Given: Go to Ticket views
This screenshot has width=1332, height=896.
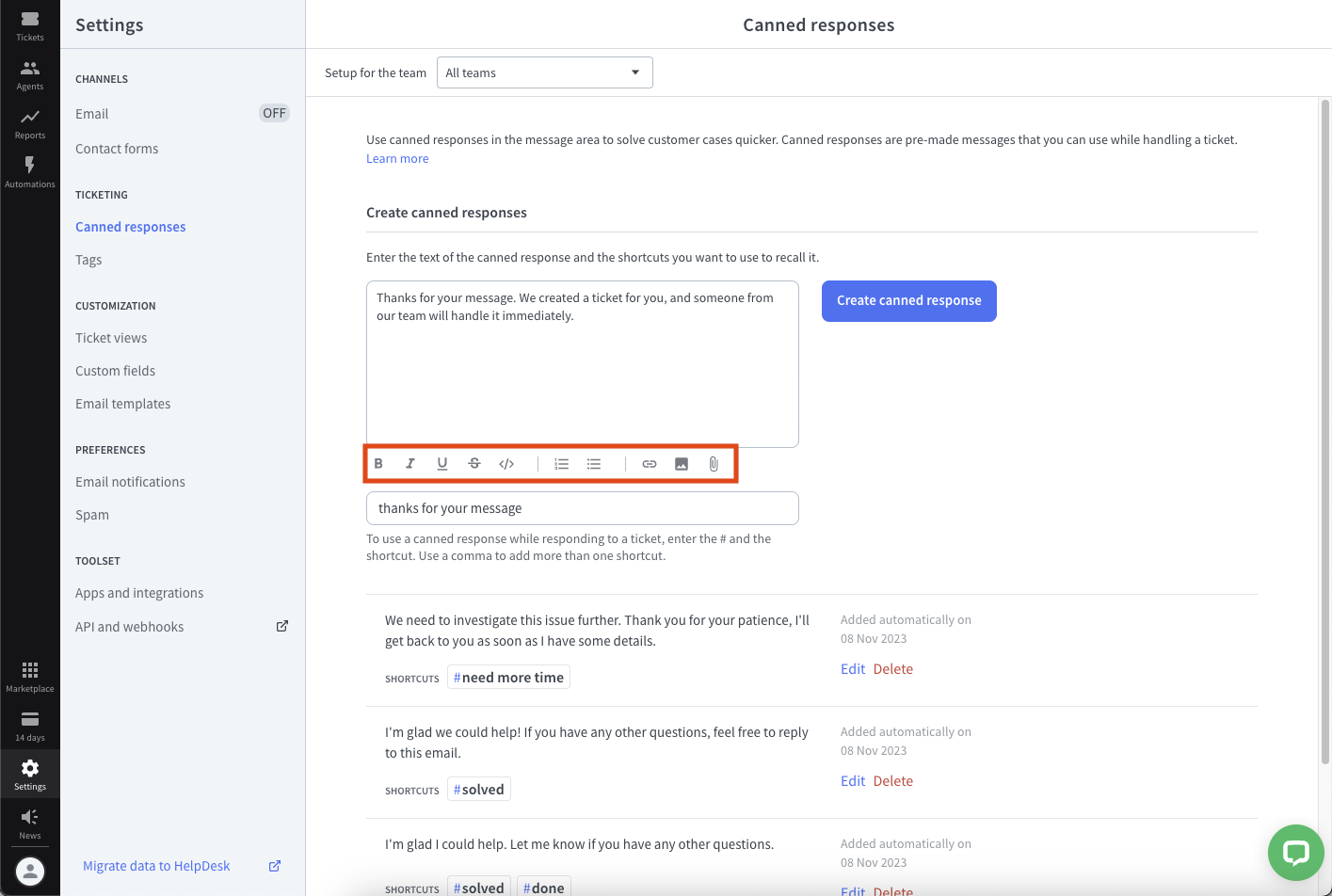Looking at the screenshot, I should 111,338.
